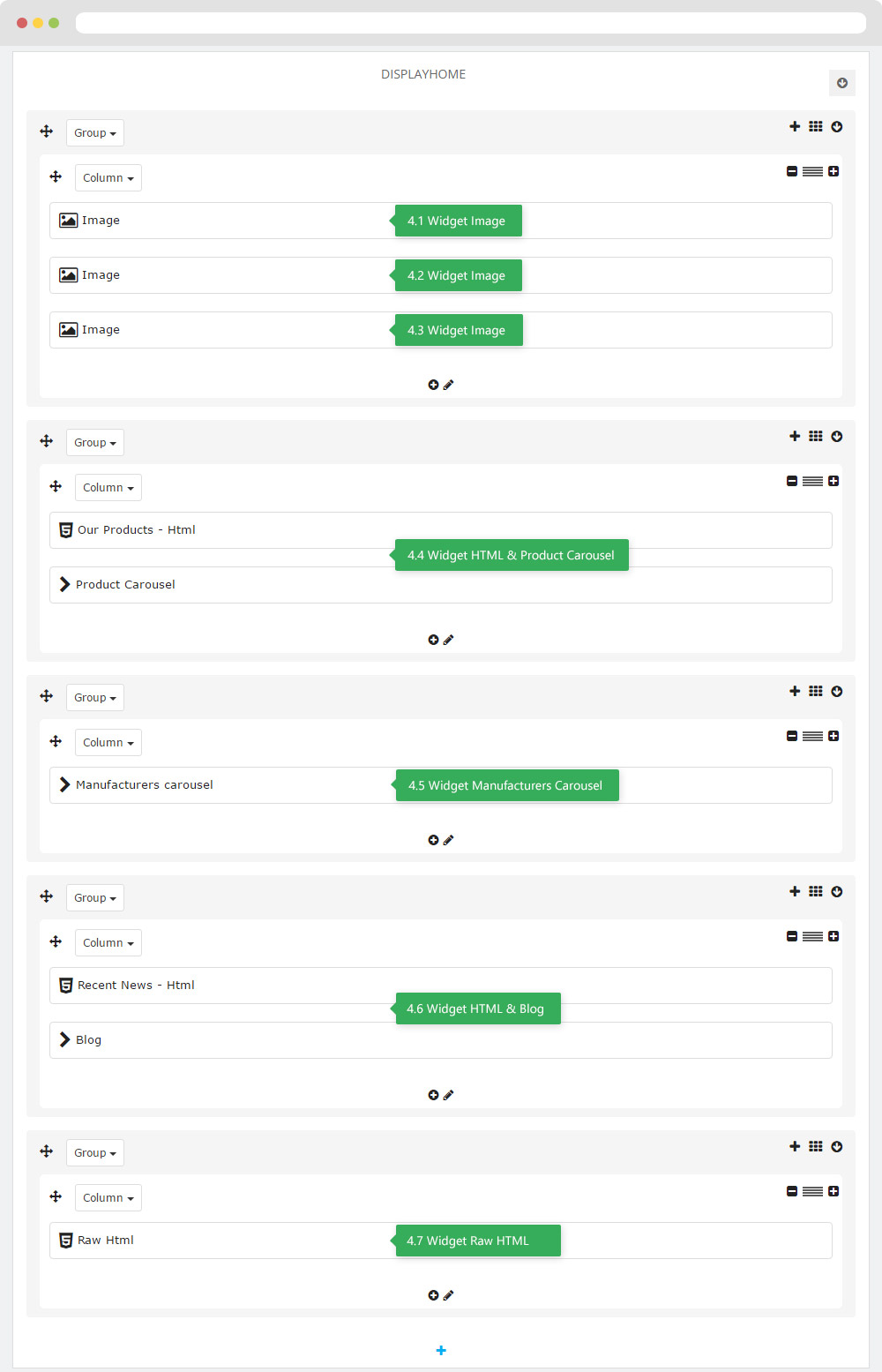Screen dimensions: 882x1372
Task: Click the browser address bar
Action: point(471,23)
